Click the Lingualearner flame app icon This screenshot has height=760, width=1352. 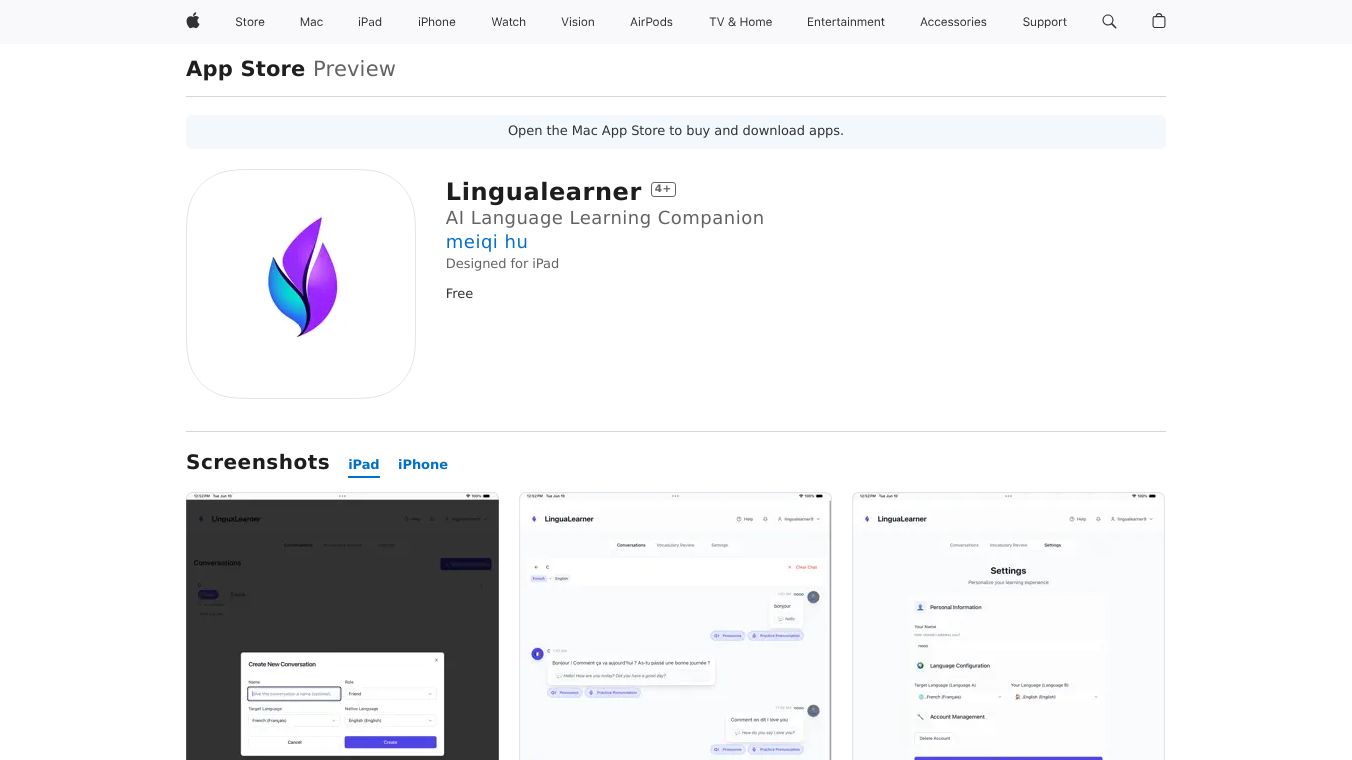click(301, 284)
